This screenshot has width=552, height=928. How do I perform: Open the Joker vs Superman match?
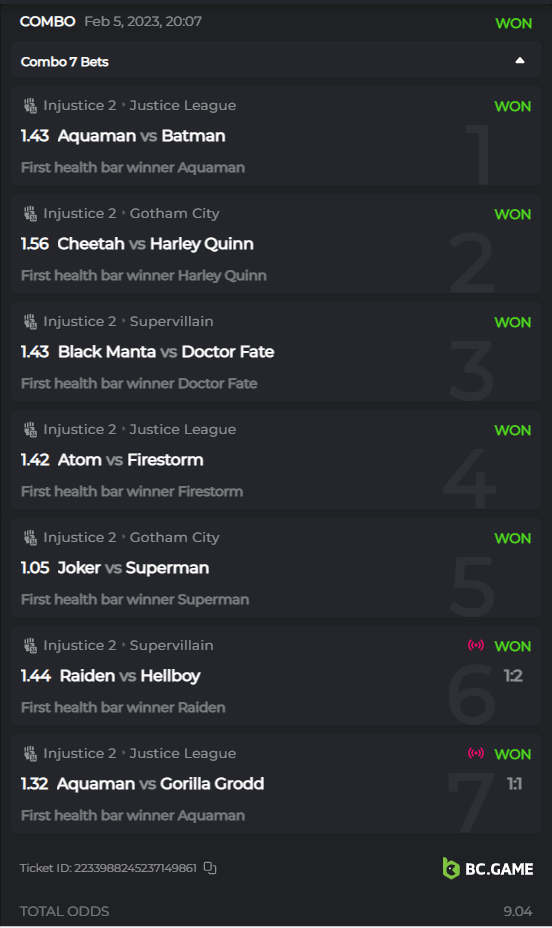tap(133, 568)
